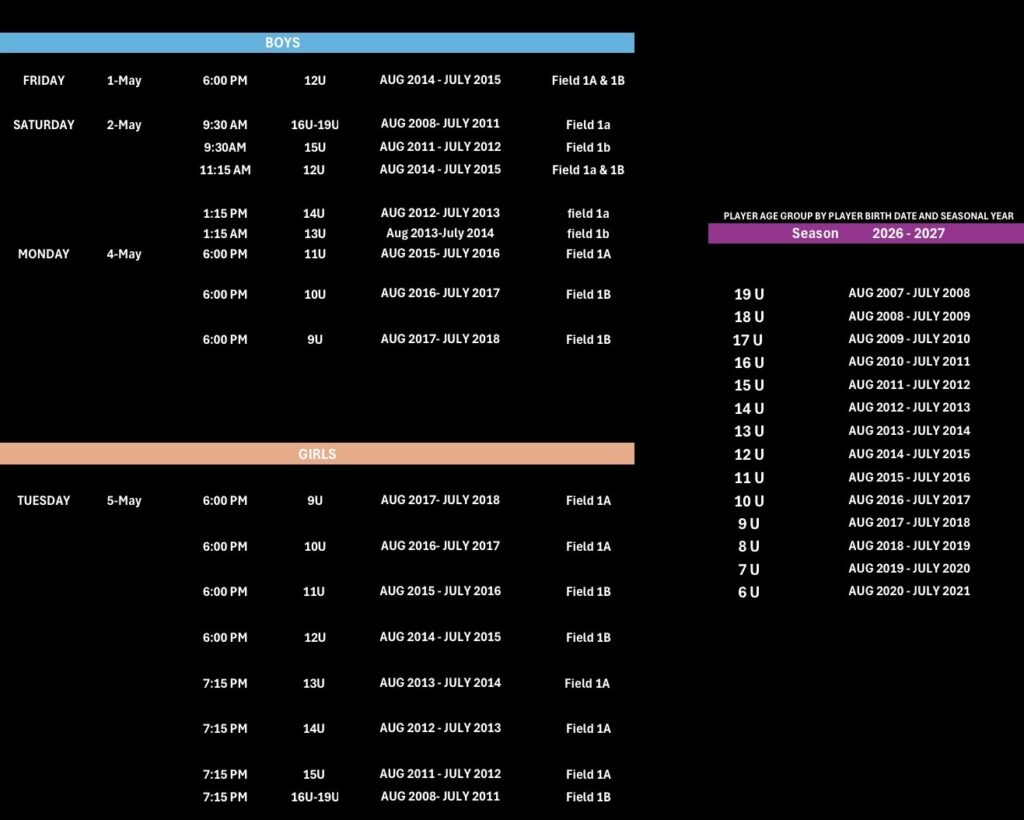
Task: Click the 8 U age group label
Action: [x=749, y=546]
